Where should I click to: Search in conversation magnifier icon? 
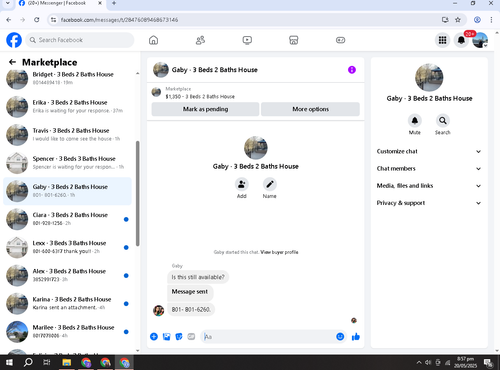(x=443, y=120)
